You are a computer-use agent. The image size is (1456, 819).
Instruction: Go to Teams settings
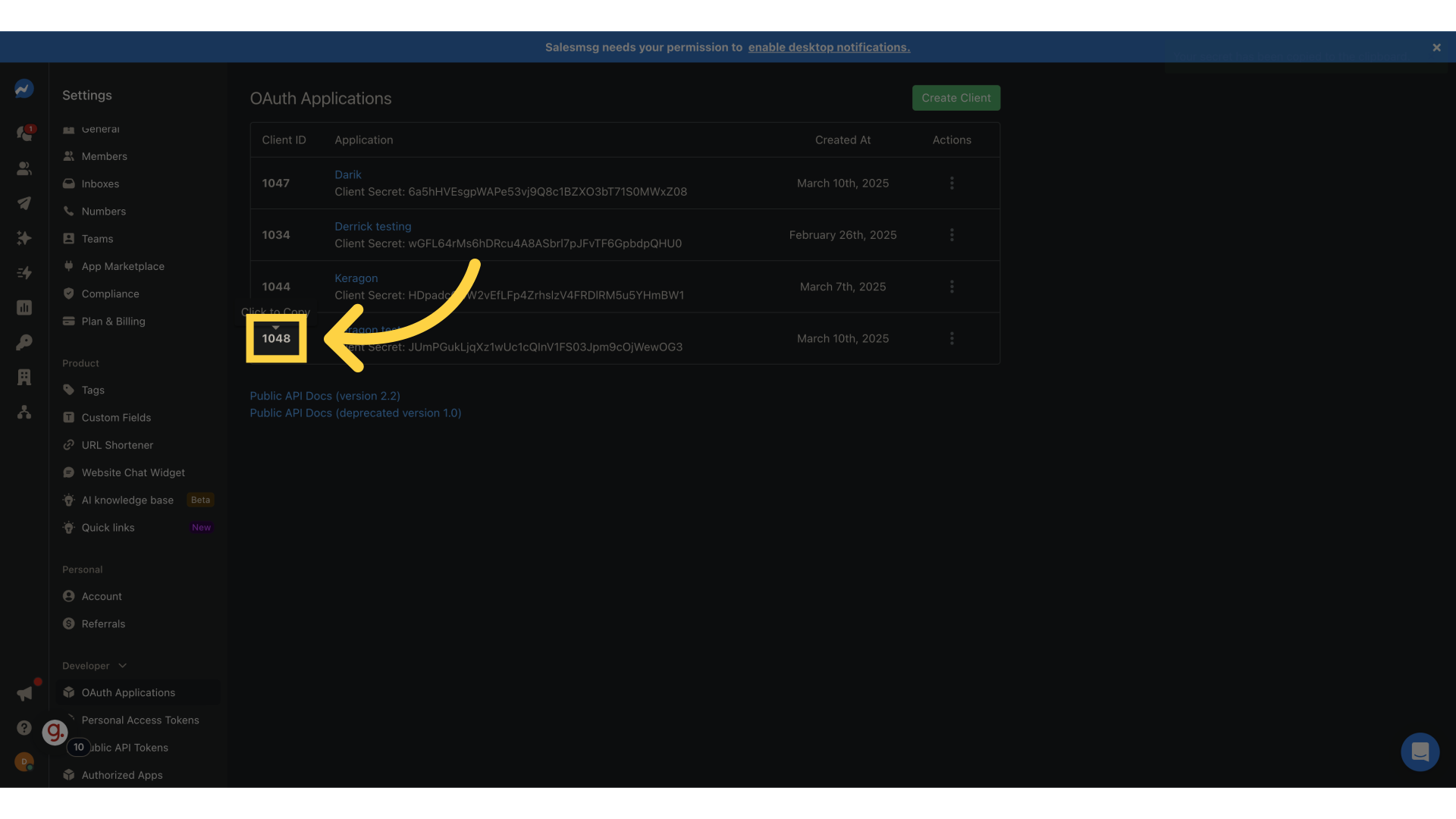coord(97,239)
